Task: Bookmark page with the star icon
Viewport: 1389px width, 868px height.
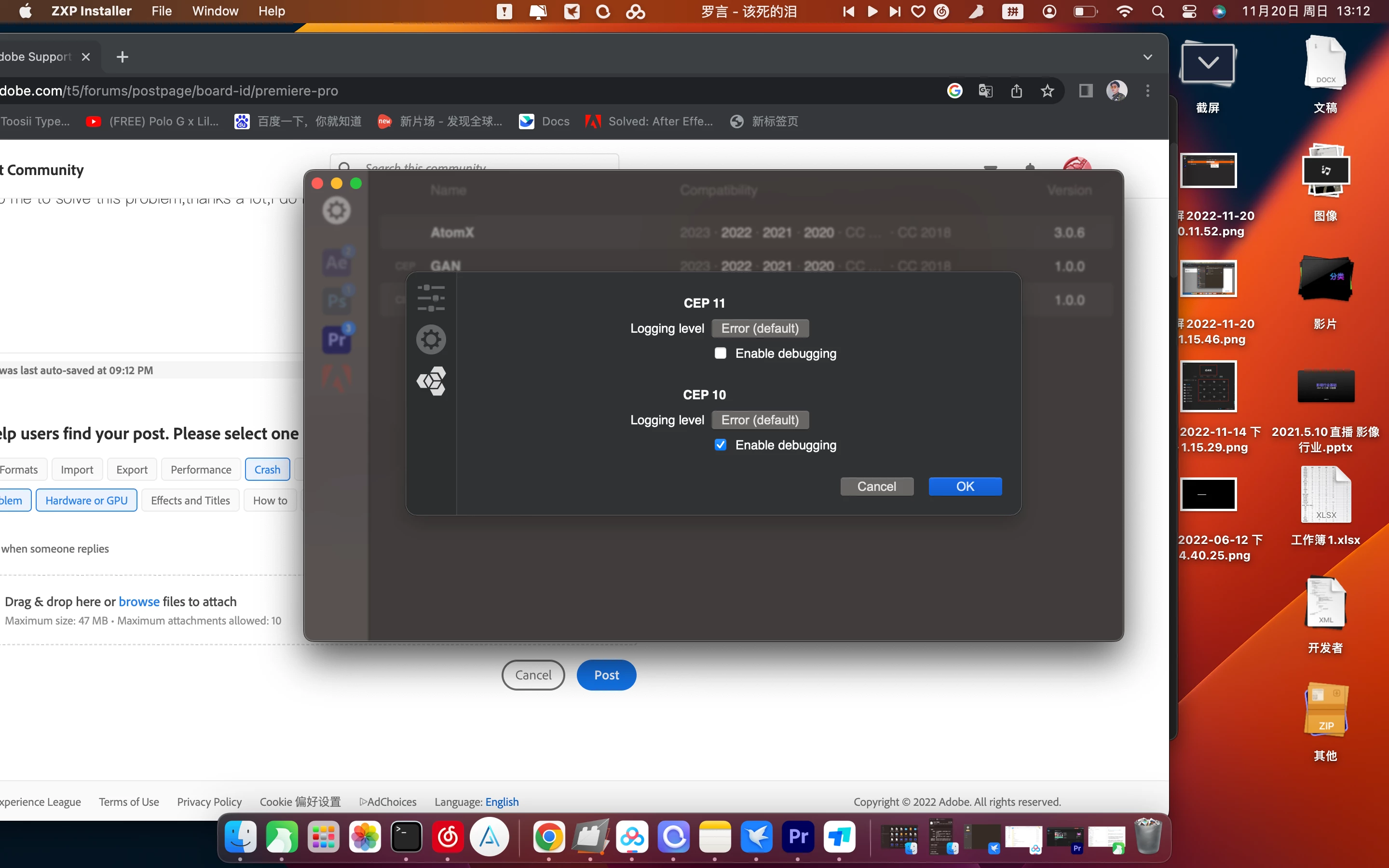Action: click(x=1048, y=91)
